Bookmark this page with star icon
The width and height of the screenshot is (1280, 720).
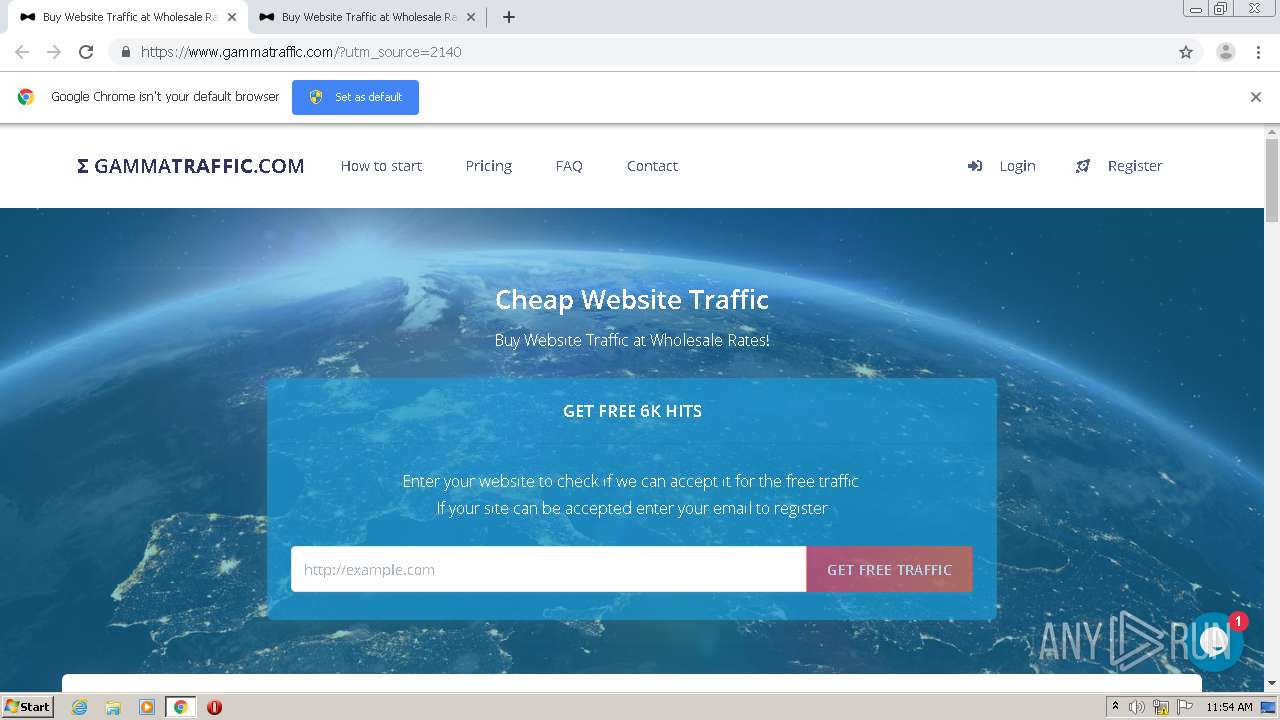pyautogui.click(x=1186, y=52)
